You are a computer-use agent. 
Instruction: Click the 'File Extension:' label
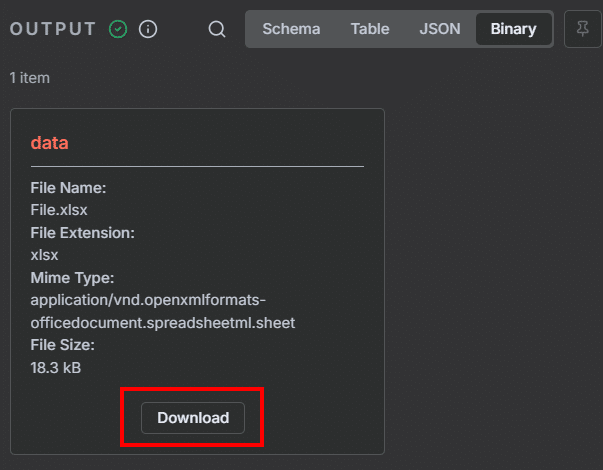[83, 233]
